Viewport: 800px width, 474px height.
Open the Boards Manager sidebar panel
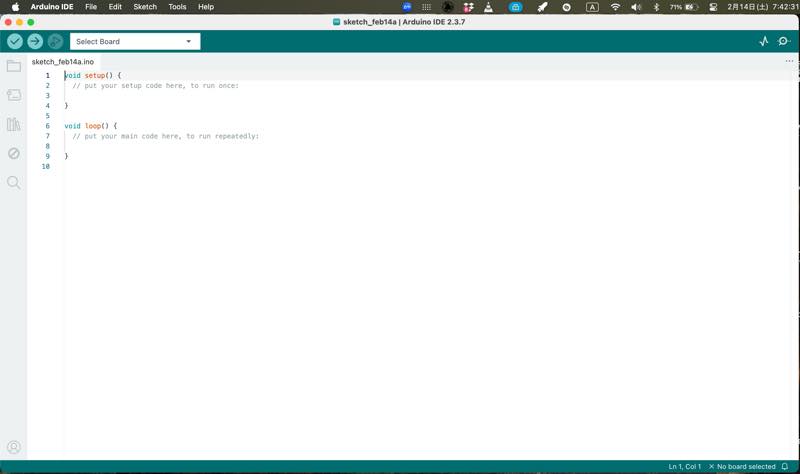coord(14,95)
